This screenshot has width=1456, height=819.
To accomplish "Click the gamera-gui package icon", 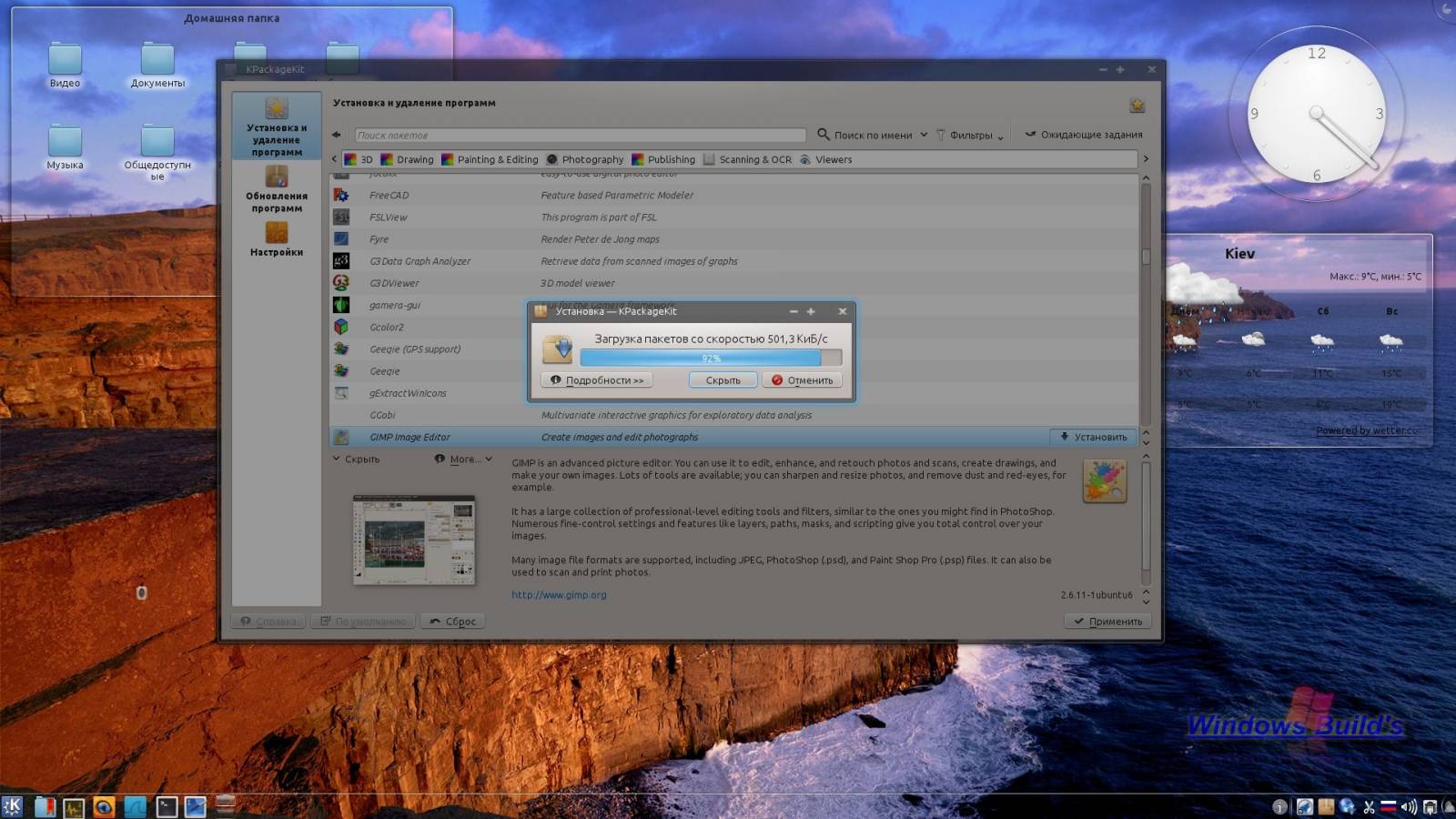I will click(x=341, y=305).
